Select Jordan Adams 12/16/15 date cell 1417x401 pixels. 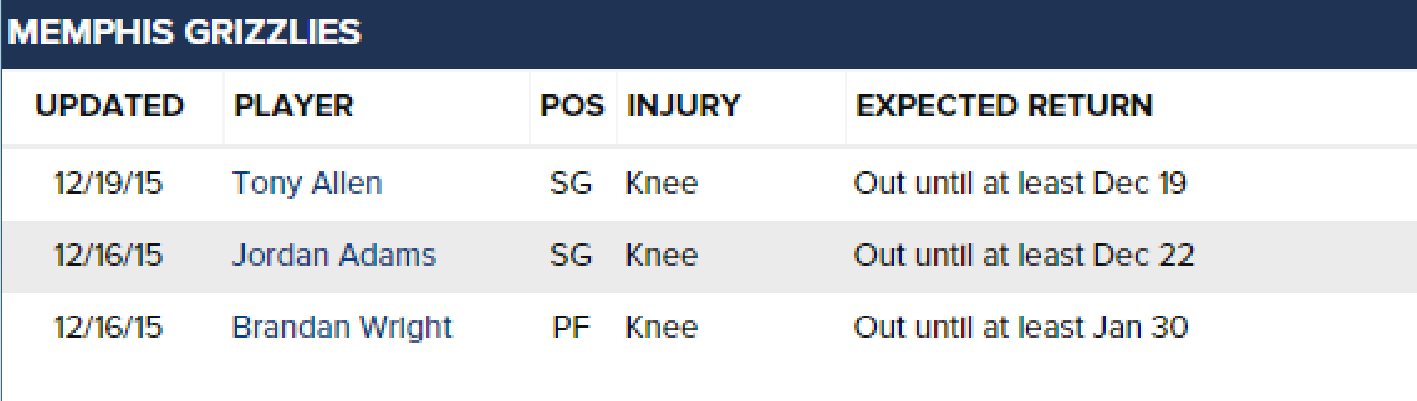(x=108, y=256)
